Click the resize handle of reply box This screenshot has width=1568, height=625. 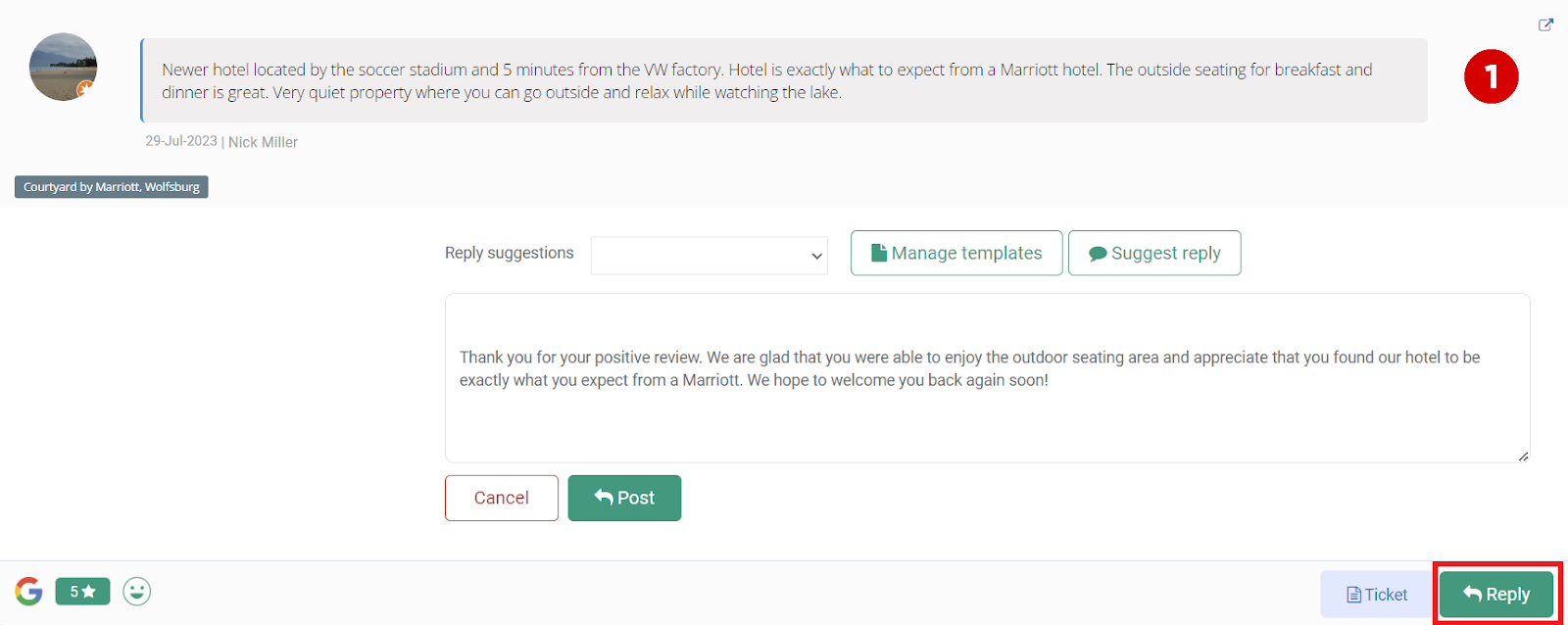1523,456
